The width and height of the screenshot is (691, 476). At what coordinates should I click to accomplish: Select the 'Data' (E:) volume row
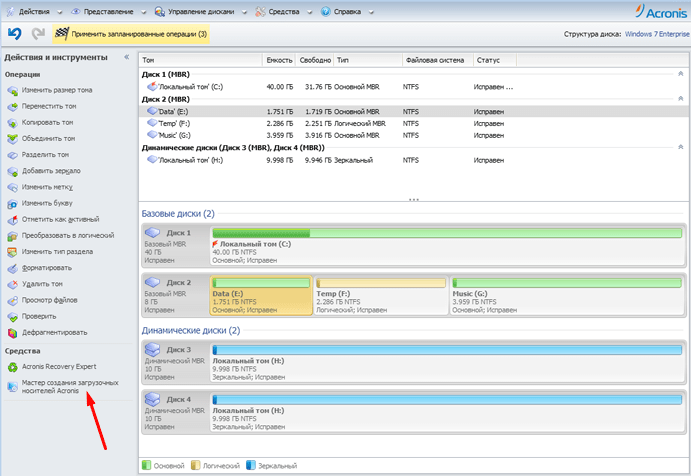pos(413,112)
